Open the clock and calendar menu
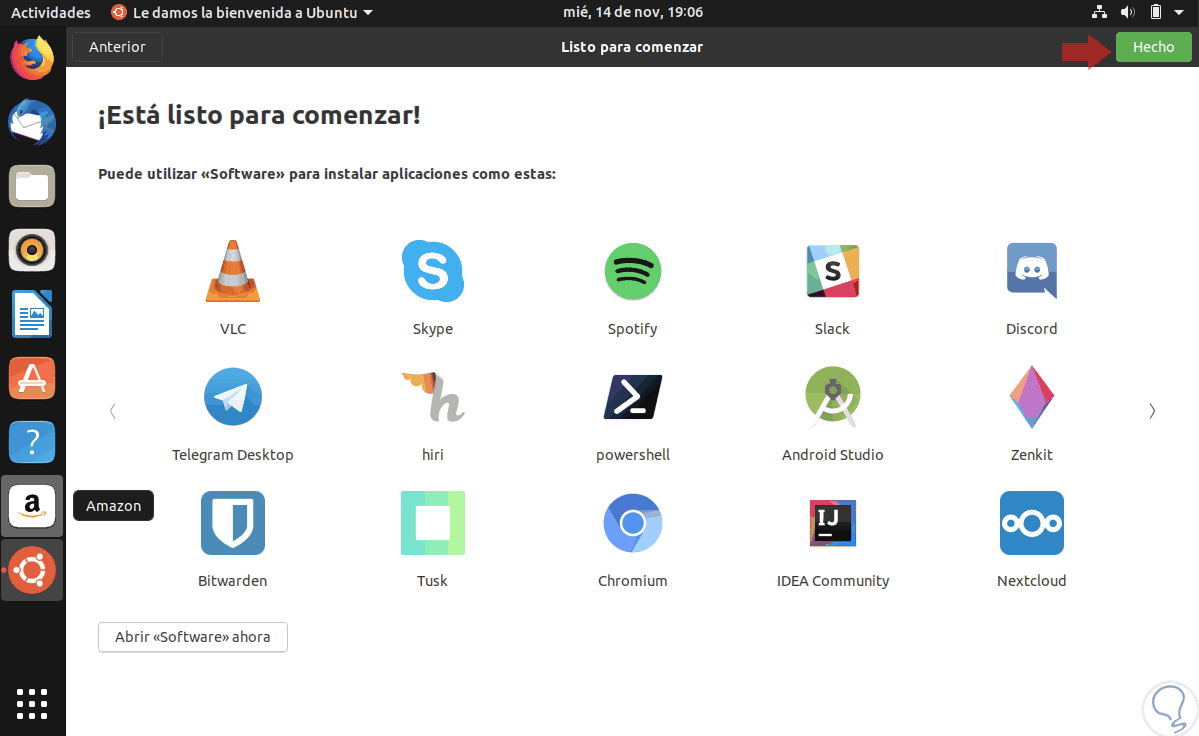This screenshot has height=736, width=1199. click(632, 12)
